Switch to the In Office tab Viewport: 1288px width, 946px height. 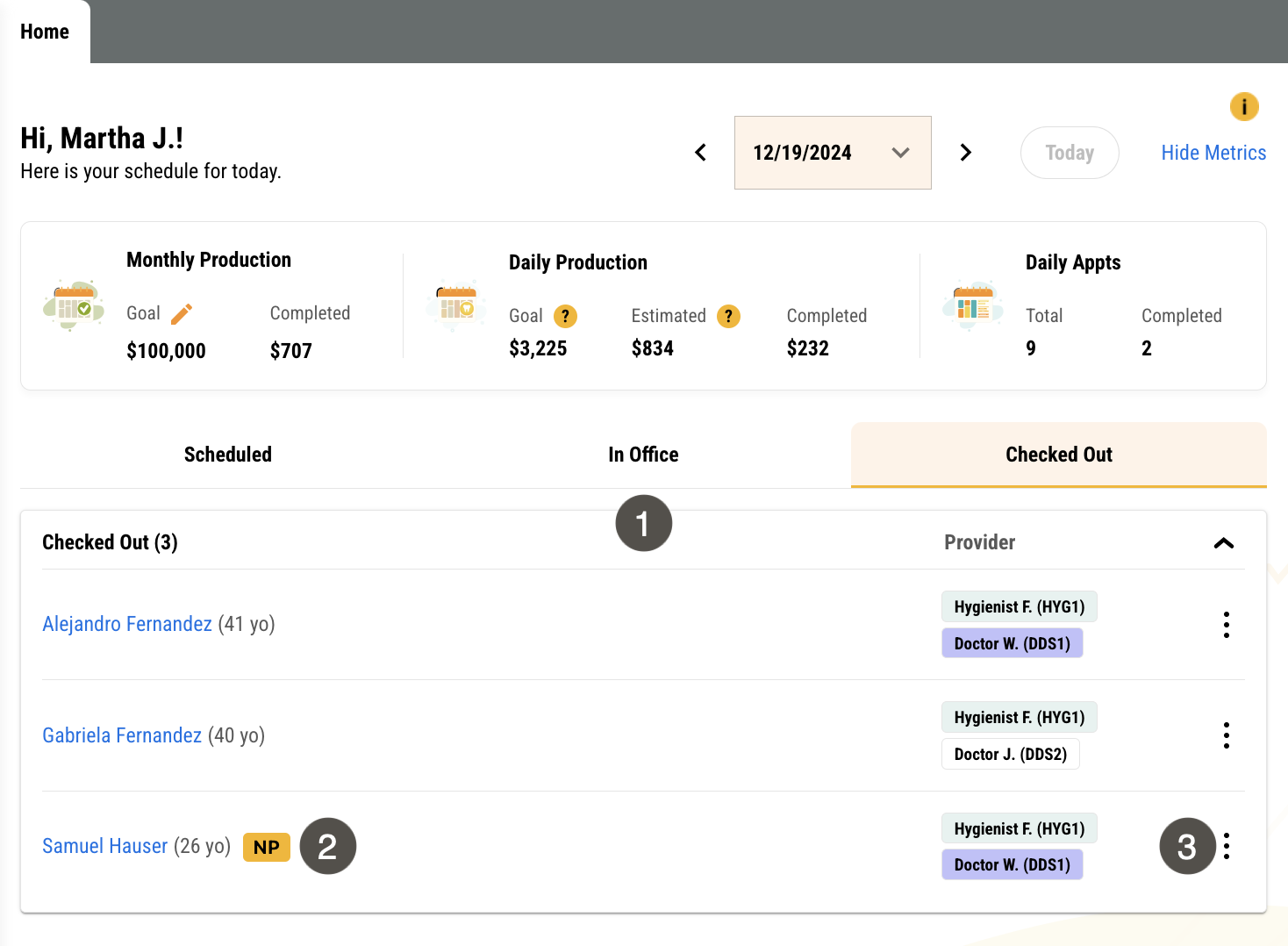click(643, 455)
